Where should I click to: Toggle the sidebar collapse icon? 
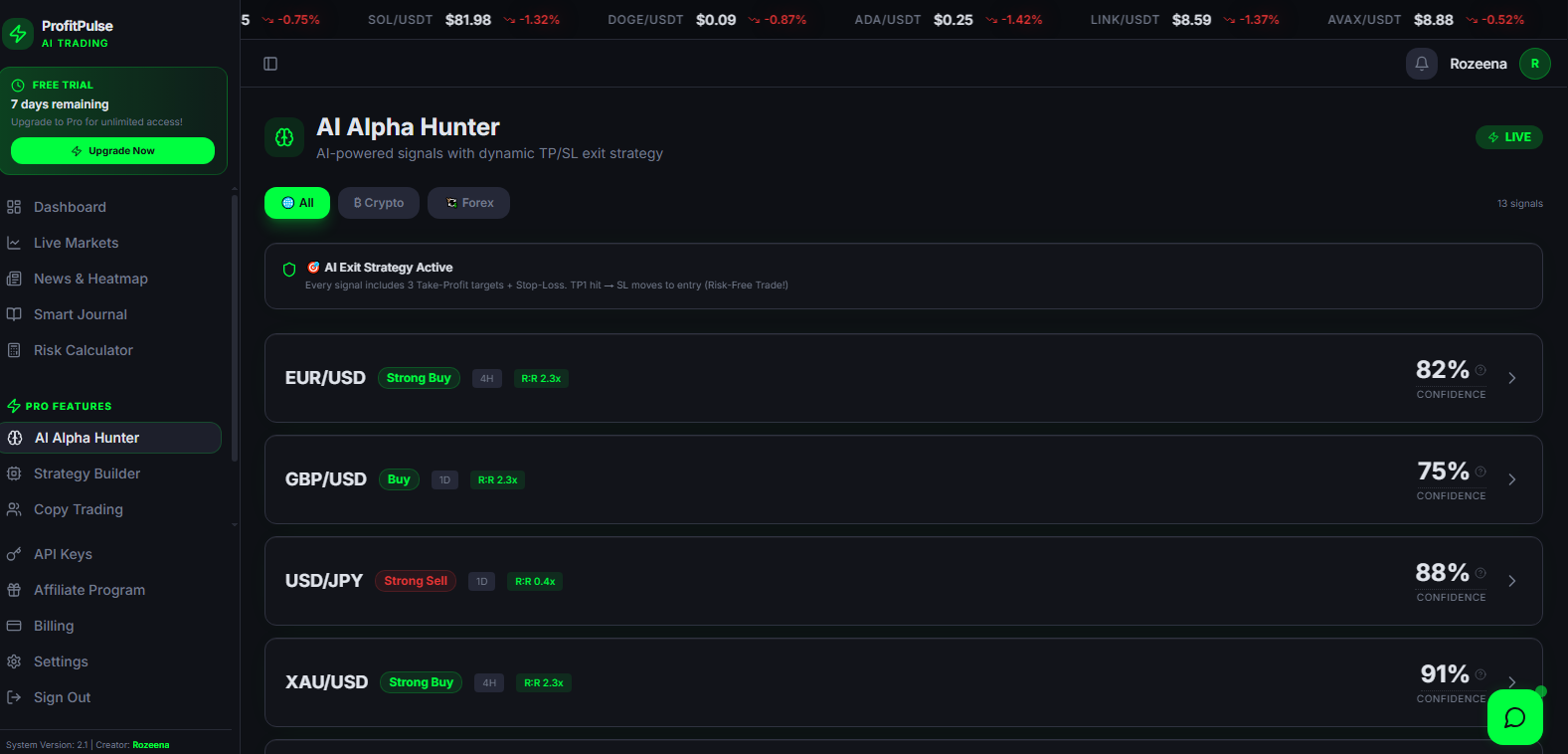(x=270, y=64)
